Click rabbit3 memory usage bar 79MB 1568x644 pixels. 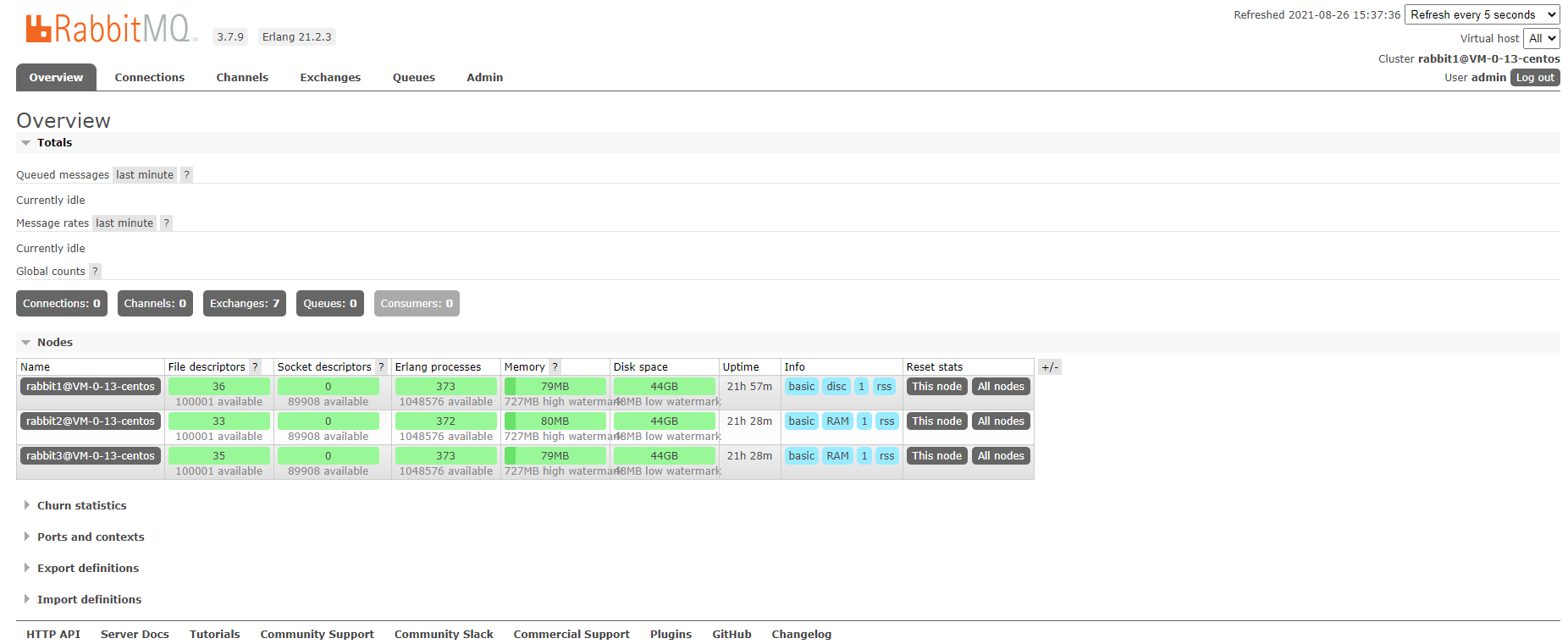click(555, 456)
